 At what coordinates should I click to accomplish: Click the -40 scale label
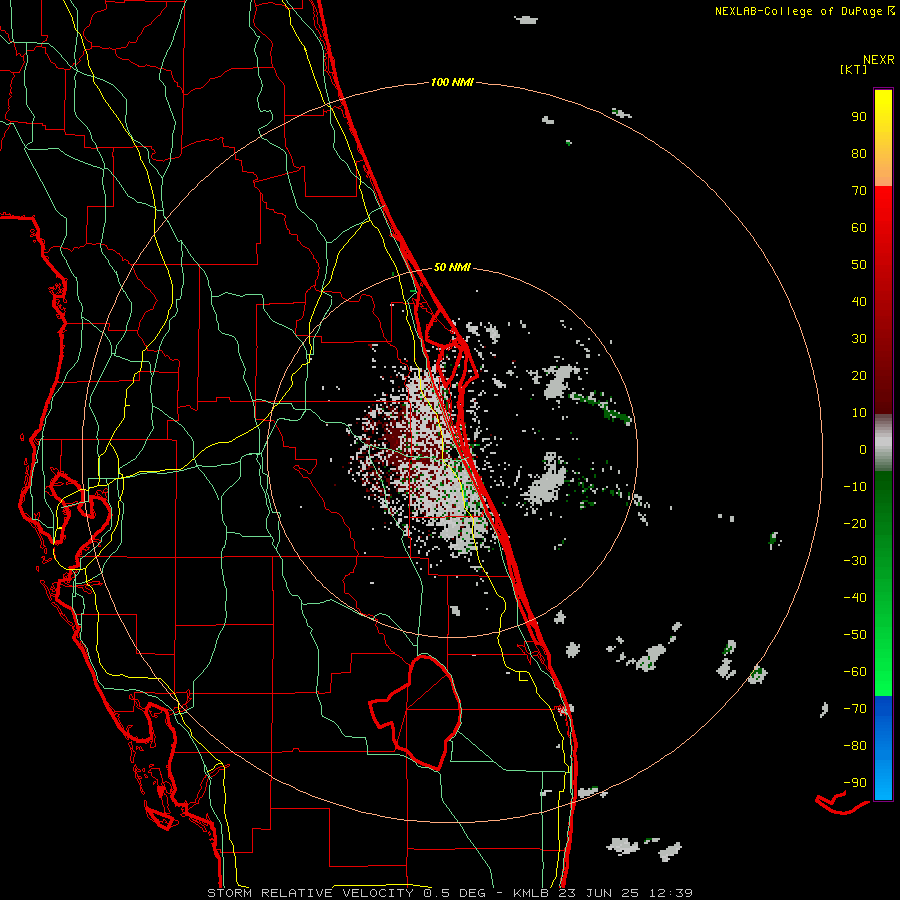coord(855,598)
